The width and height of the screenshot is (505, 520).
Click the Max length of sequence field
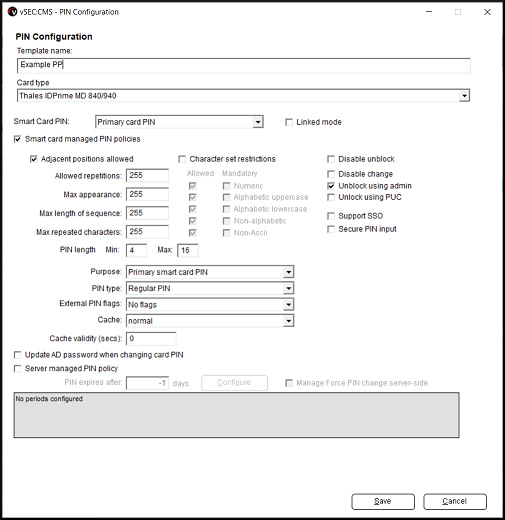pyautogui.click(x=147, y=213)
